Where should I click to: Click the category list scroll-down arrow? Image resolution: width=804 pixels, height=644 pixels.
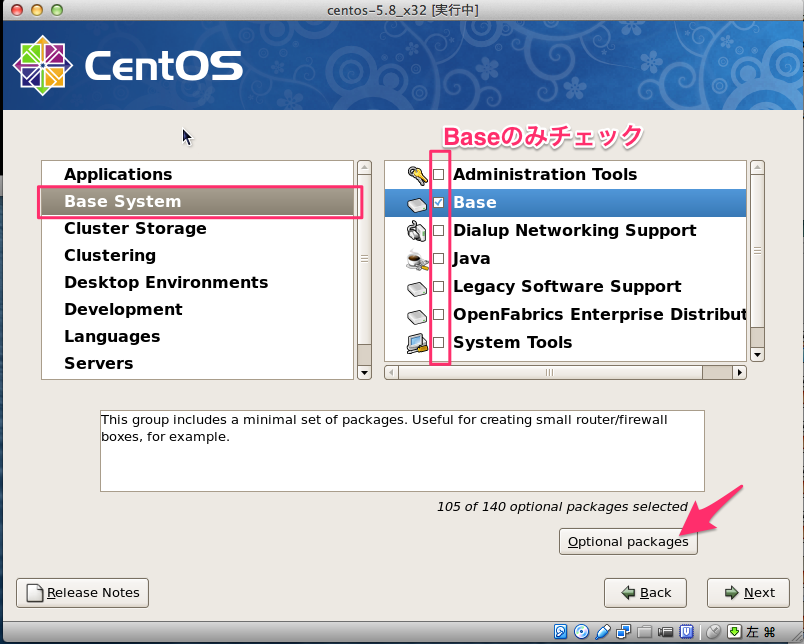pos(365,373)
